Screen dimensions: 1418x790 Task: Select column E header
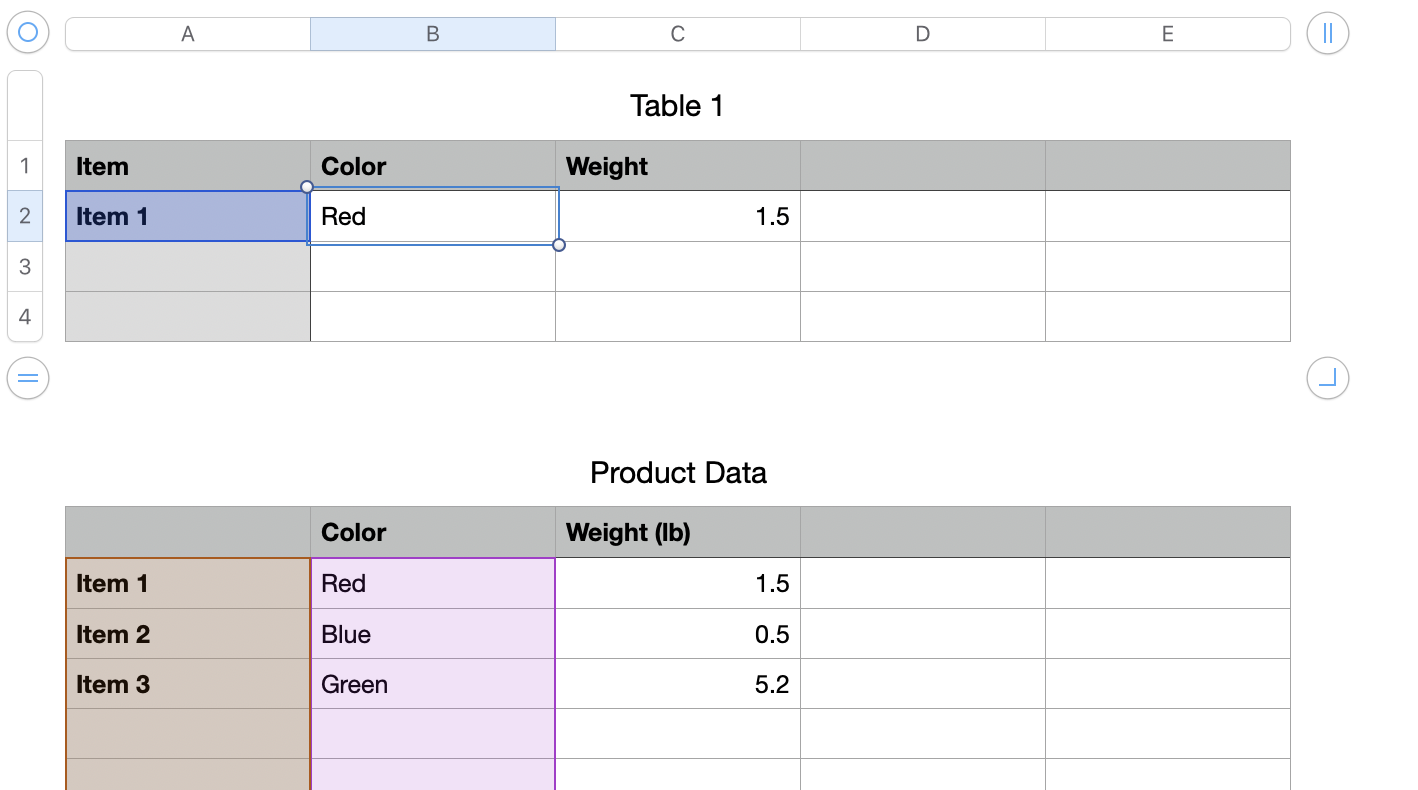coord(1167,34)
